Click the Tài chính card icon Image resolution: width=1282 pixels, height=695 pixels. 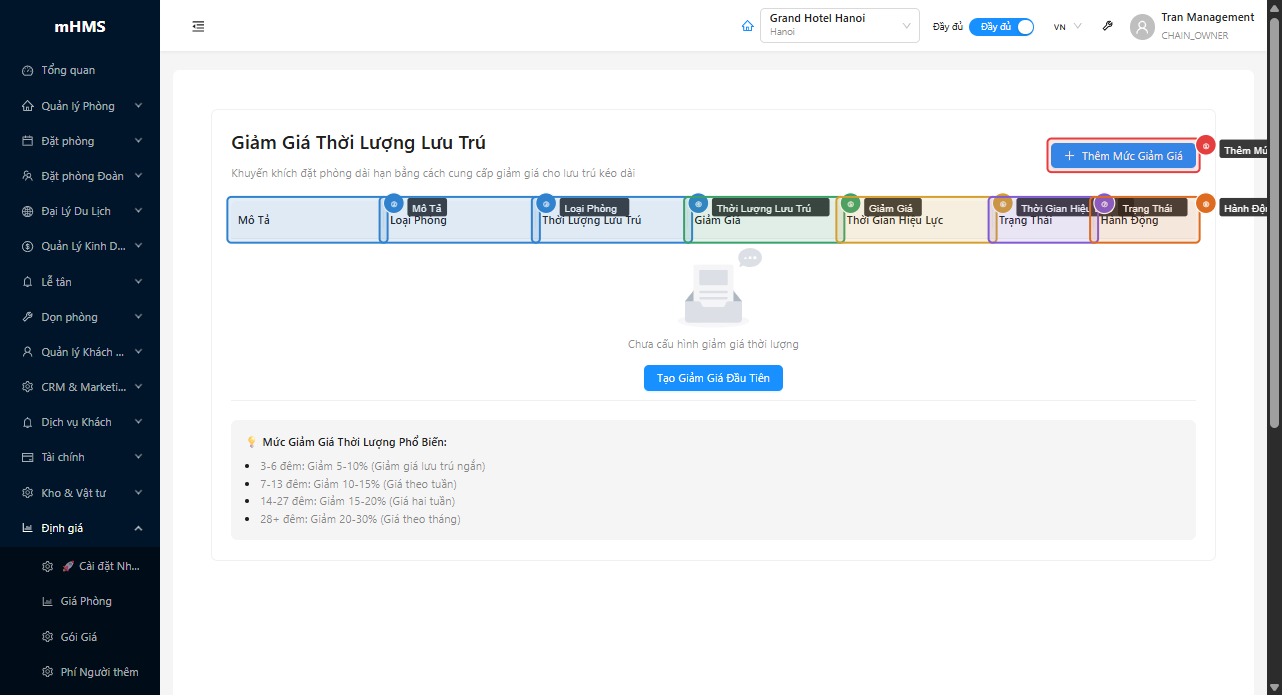click(28, 457)
